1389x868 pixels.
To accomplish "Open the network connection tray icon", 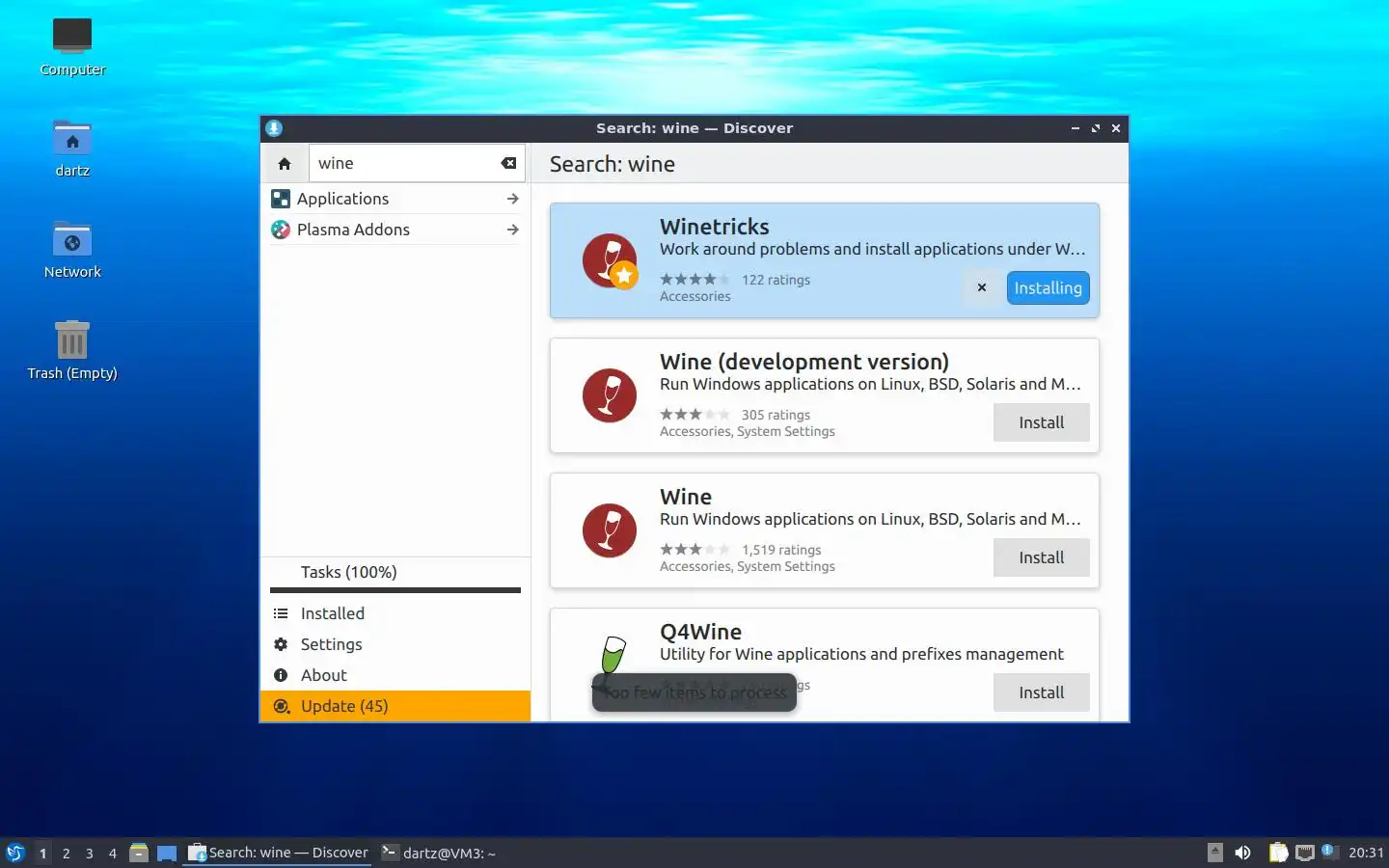I will pos(1305,853).
